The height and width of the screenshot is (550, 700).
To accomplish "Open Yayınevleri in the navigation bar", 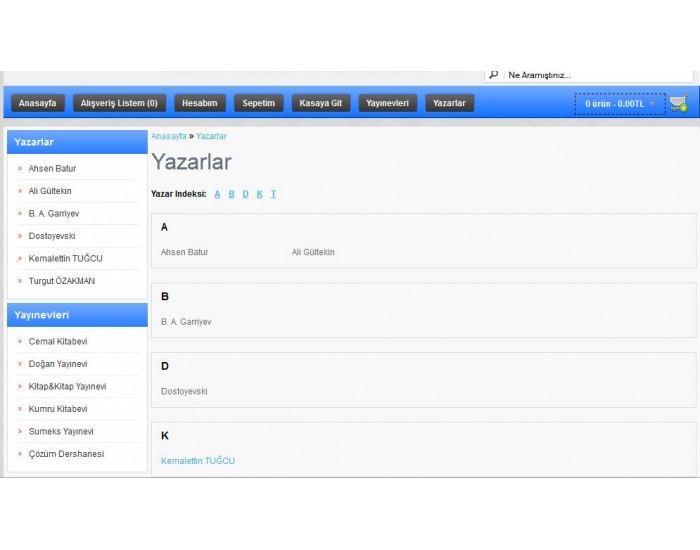I will point(388,103).
